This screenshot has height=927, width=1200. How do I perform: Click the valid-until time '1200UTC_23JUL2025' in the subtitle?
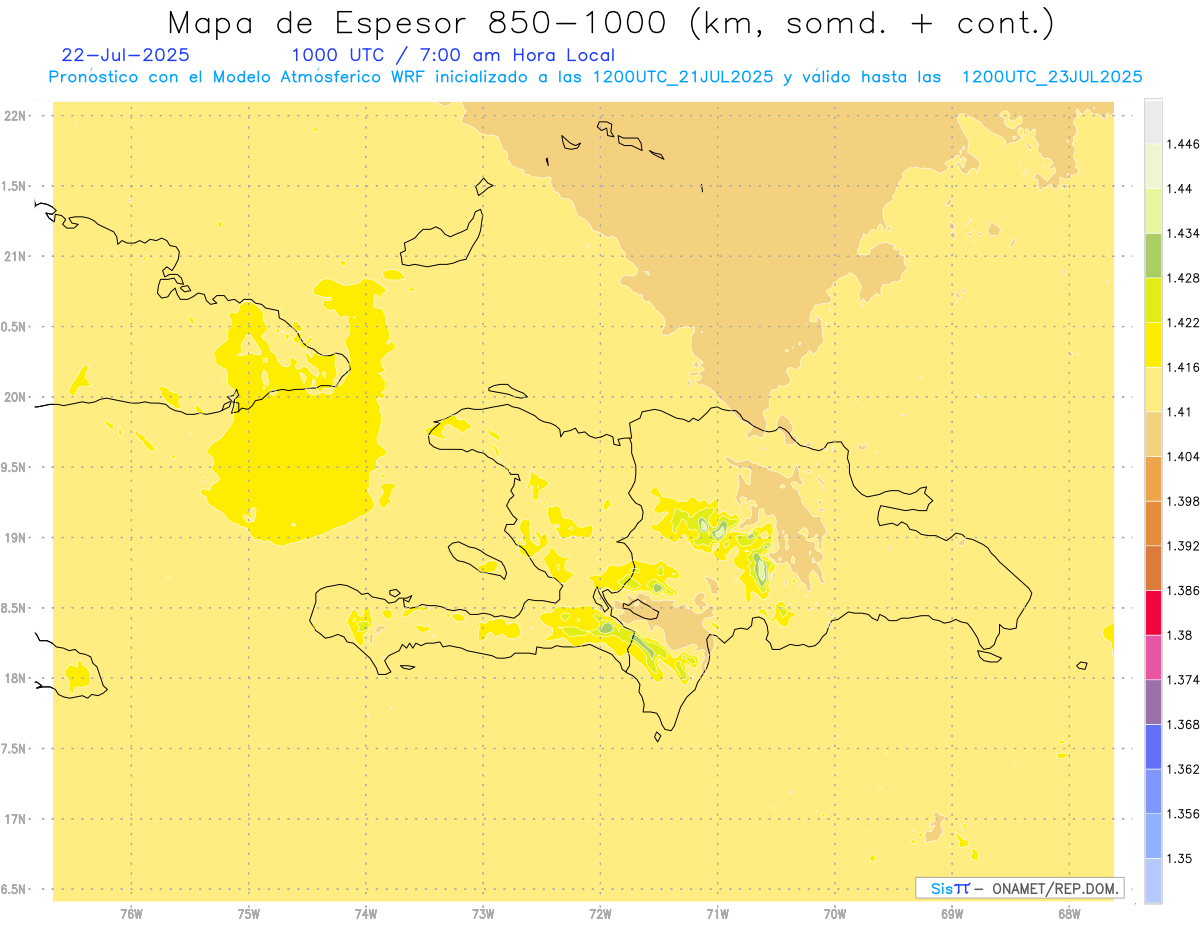point(1052,77)
